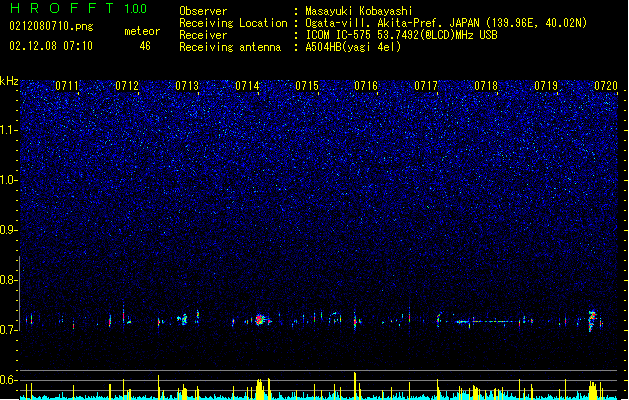Click the meteor count value 46

click(x=145, y=46)
